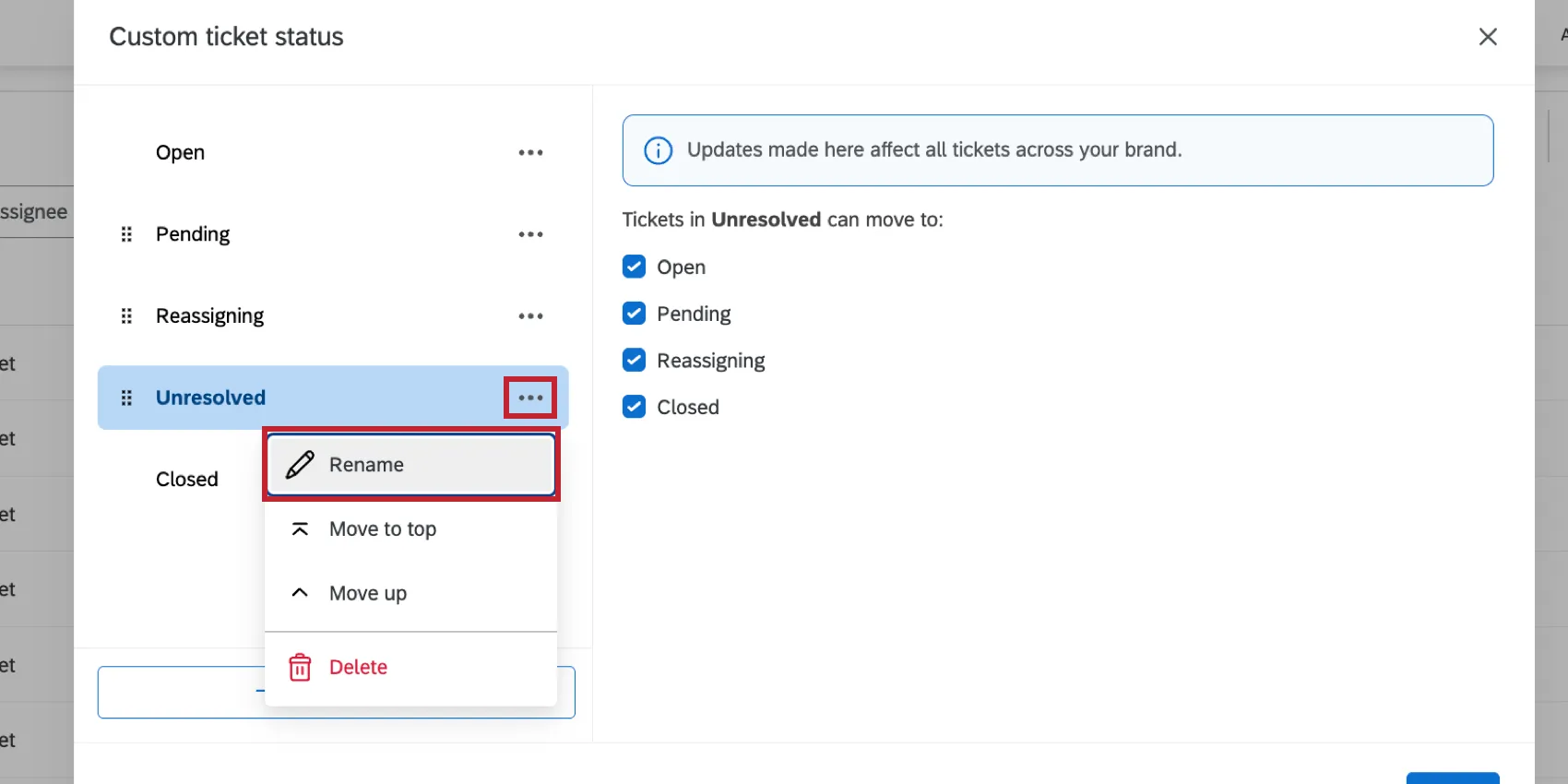
Task: Uncheck the Closed transition checkbox
Action: (x=634, y=407)
